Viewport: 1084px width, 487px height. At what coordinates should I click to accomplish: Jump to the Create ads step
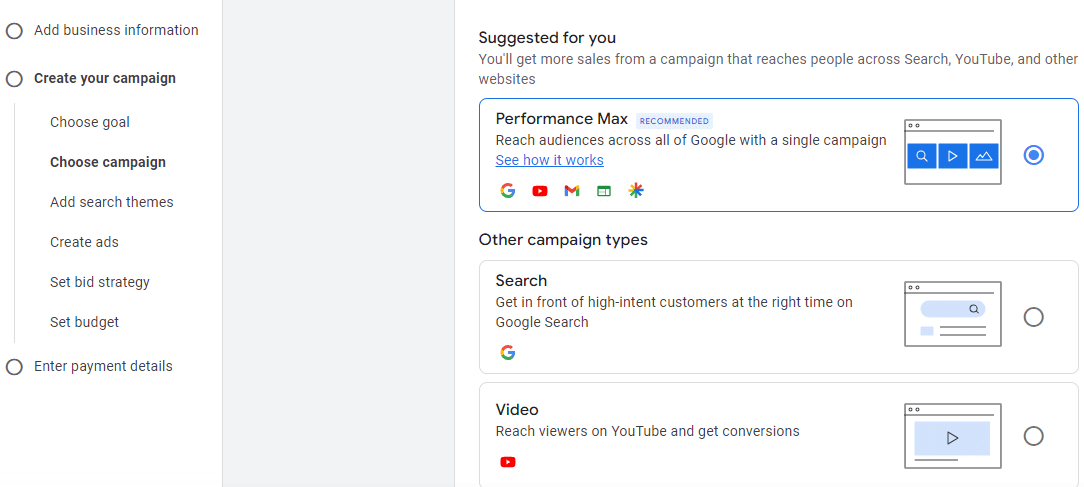(x=84, y=242)
